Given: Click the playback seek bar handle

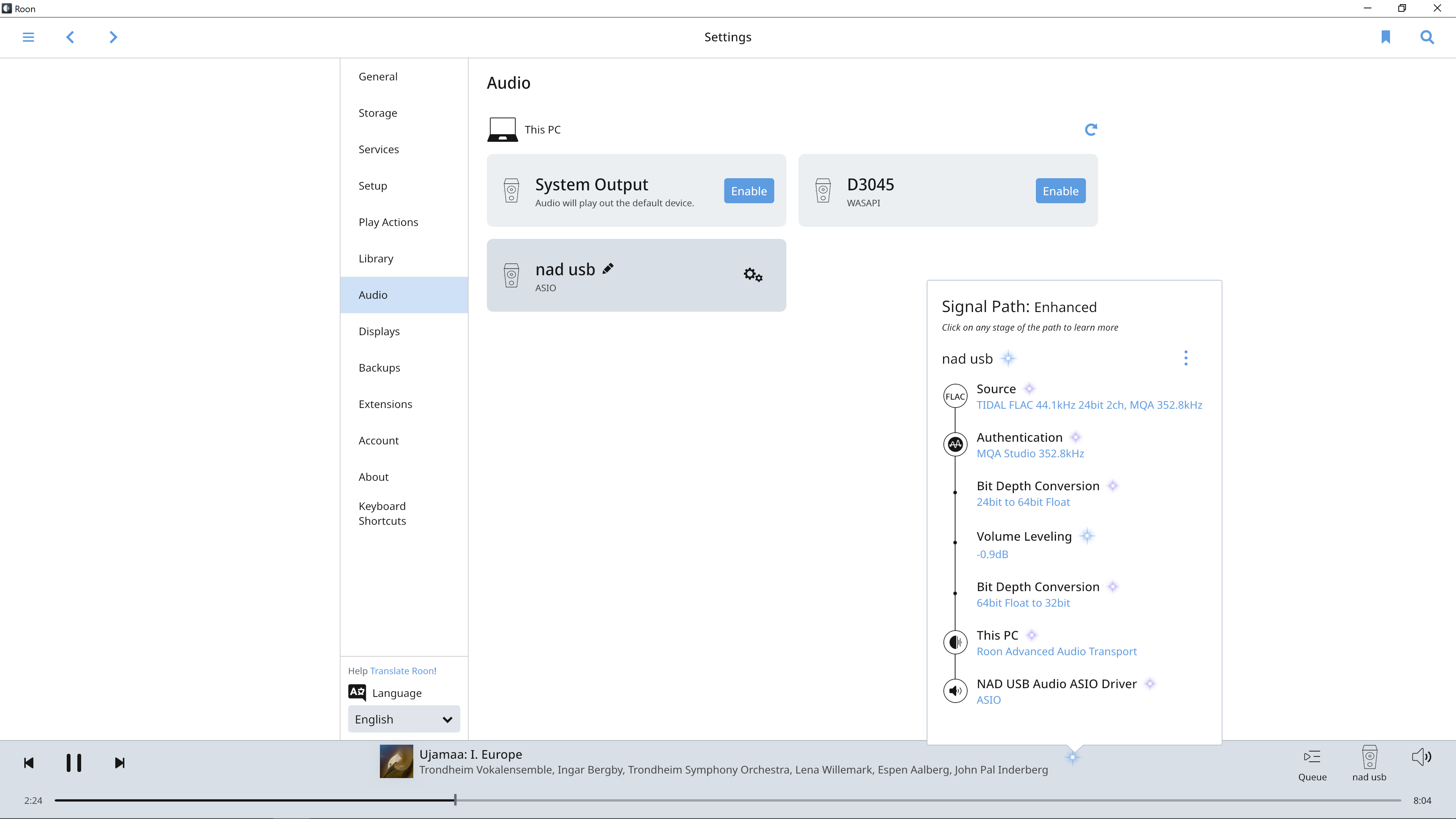Looking at the screenshot, I should 455,800.
